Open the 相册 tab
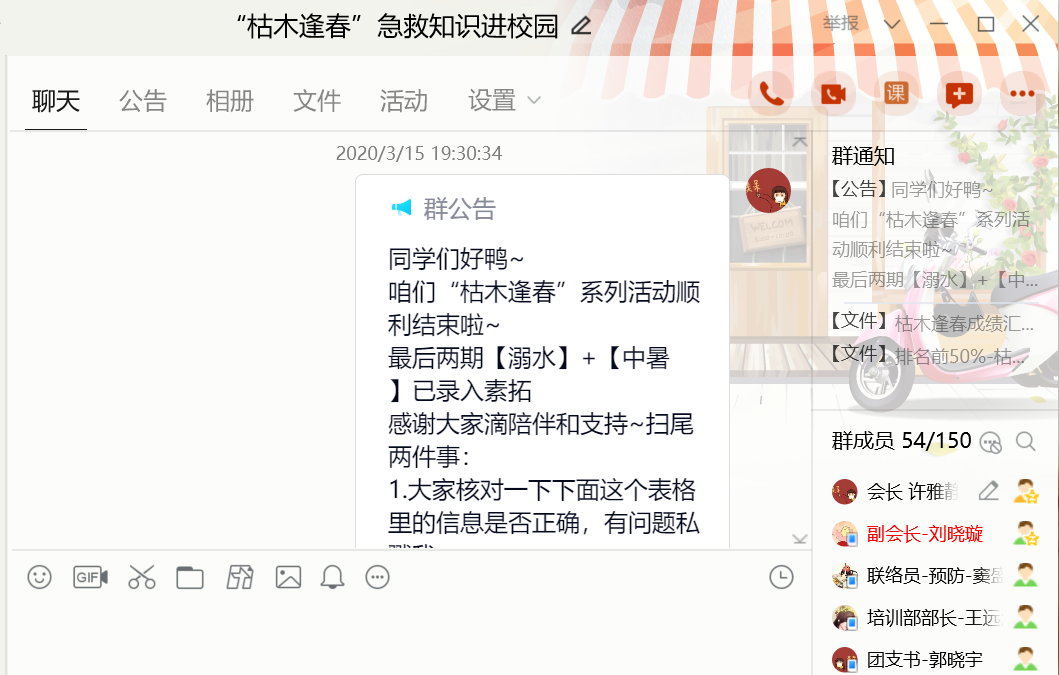Image resolution: width=1059 pixels, height=675 pixels. coord(230,100)
